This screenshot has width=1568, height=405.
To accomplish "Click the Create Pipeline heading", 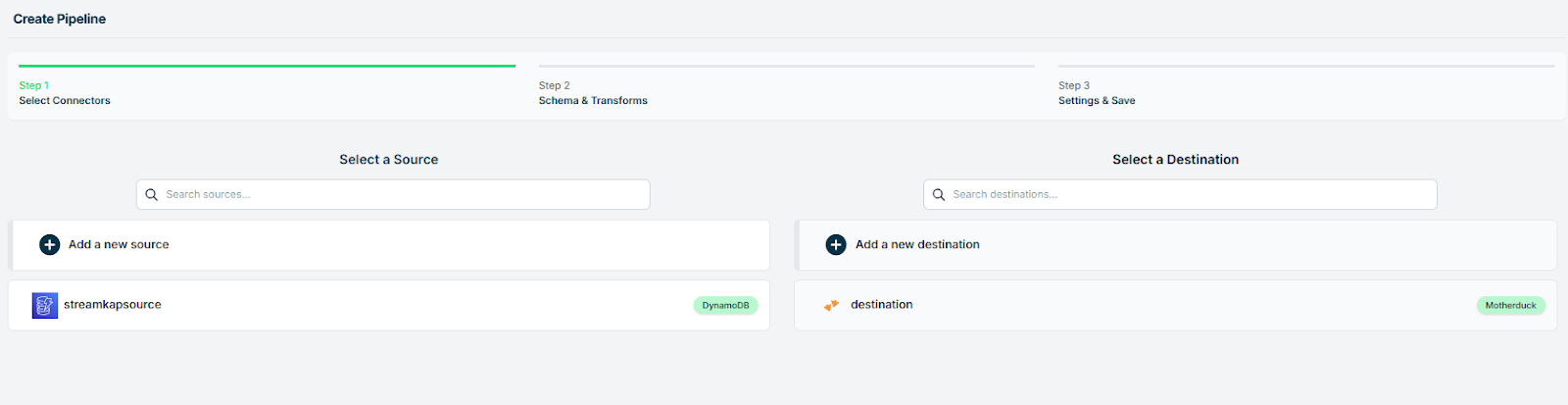I will coord(60,19).
